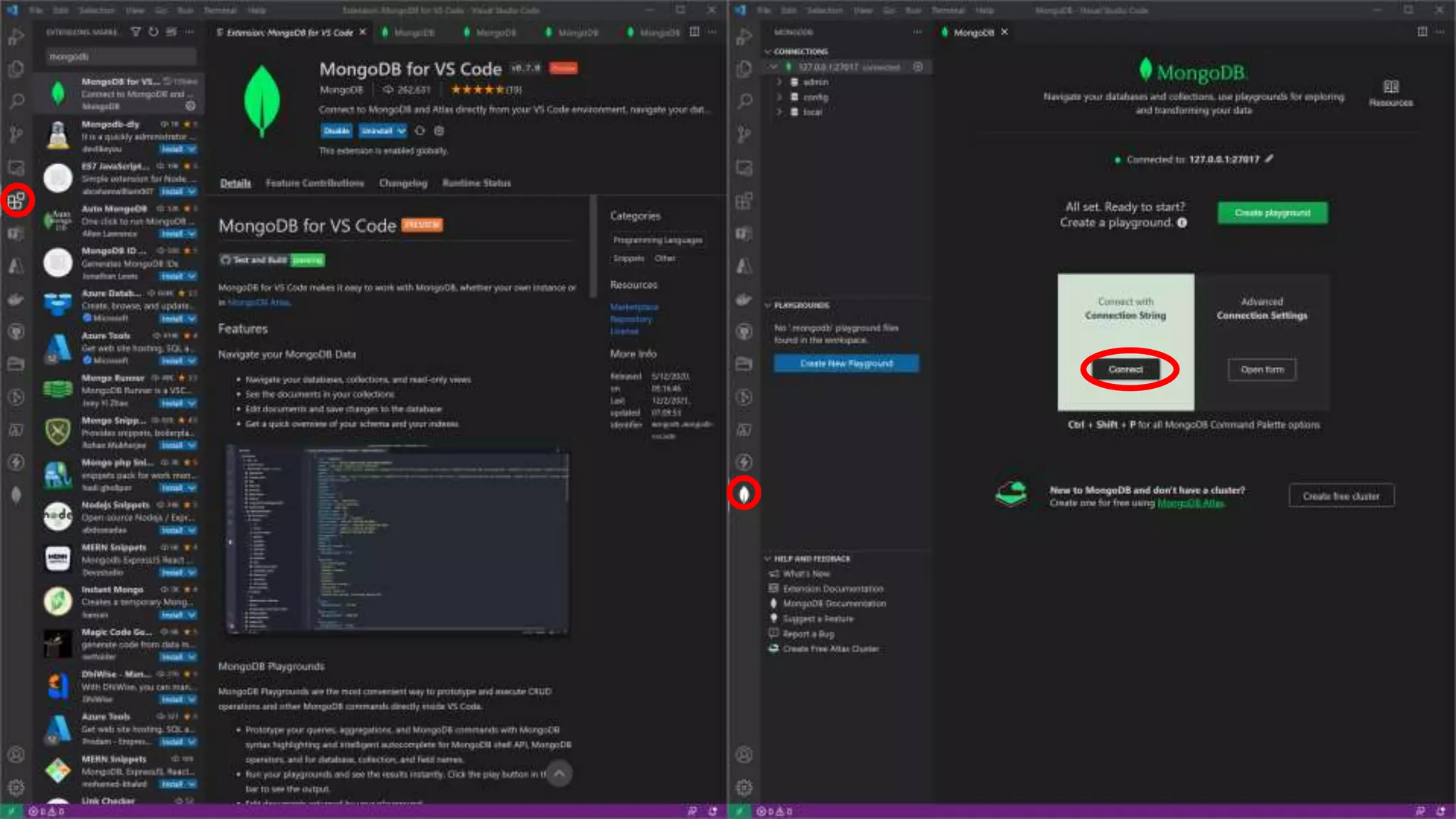Click info icon after Create a playground
1456x819 pixels.
[x=1182, y=223]
